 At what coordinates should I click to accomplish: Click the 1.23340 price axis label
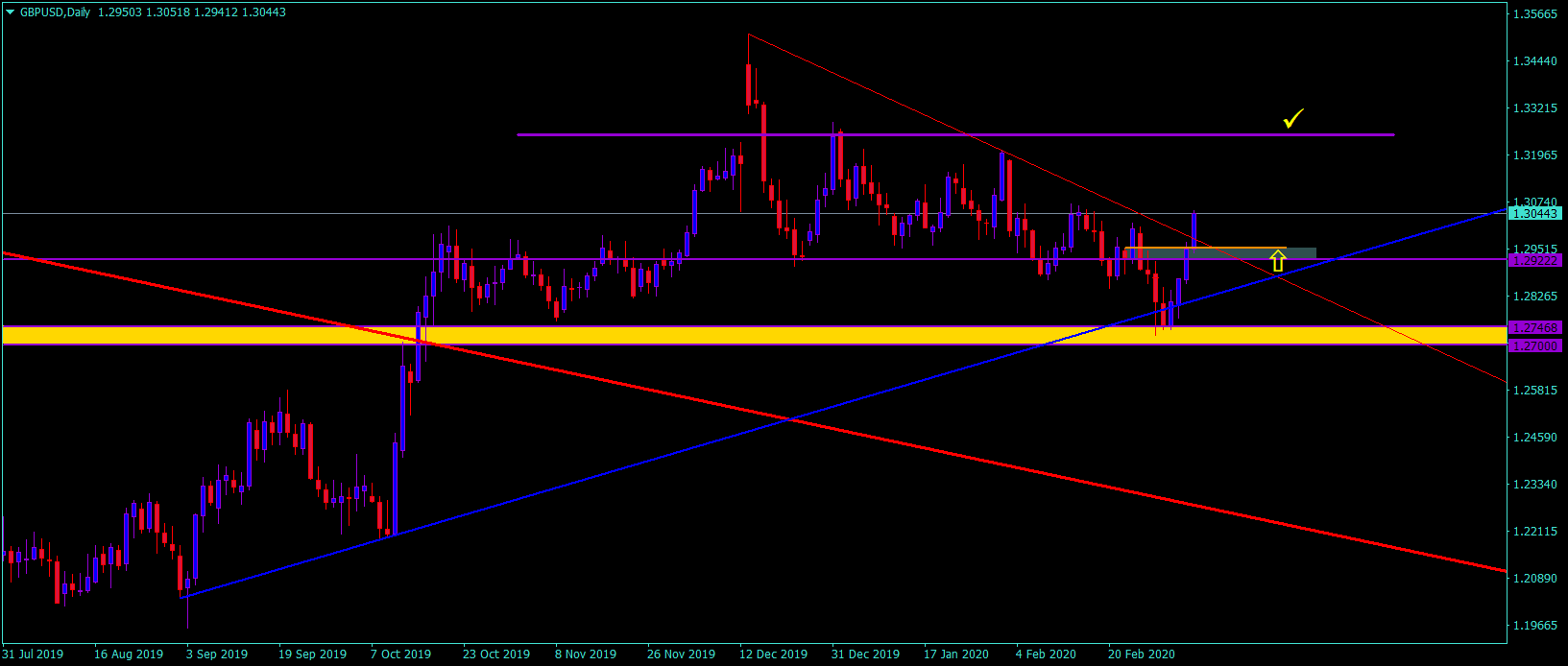[x=1535, y=485]
